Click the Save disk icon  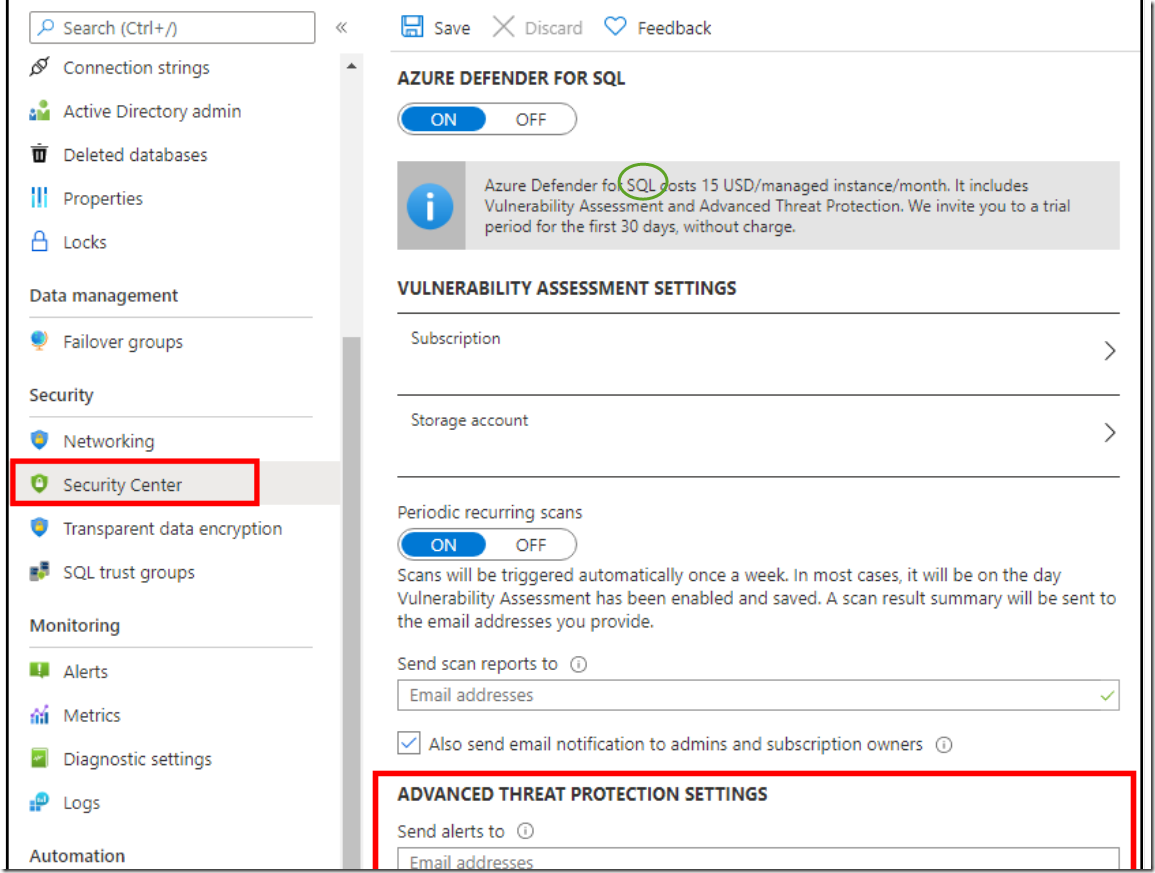pyautogui.click(x=411, y=27)
